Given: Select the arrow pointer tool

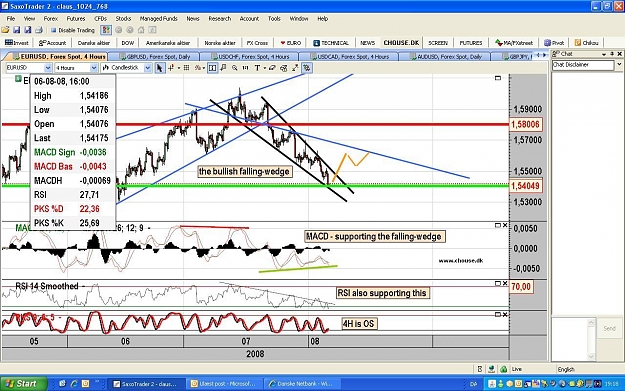Looking at the screenshot, I should click(x=159, y=68).
